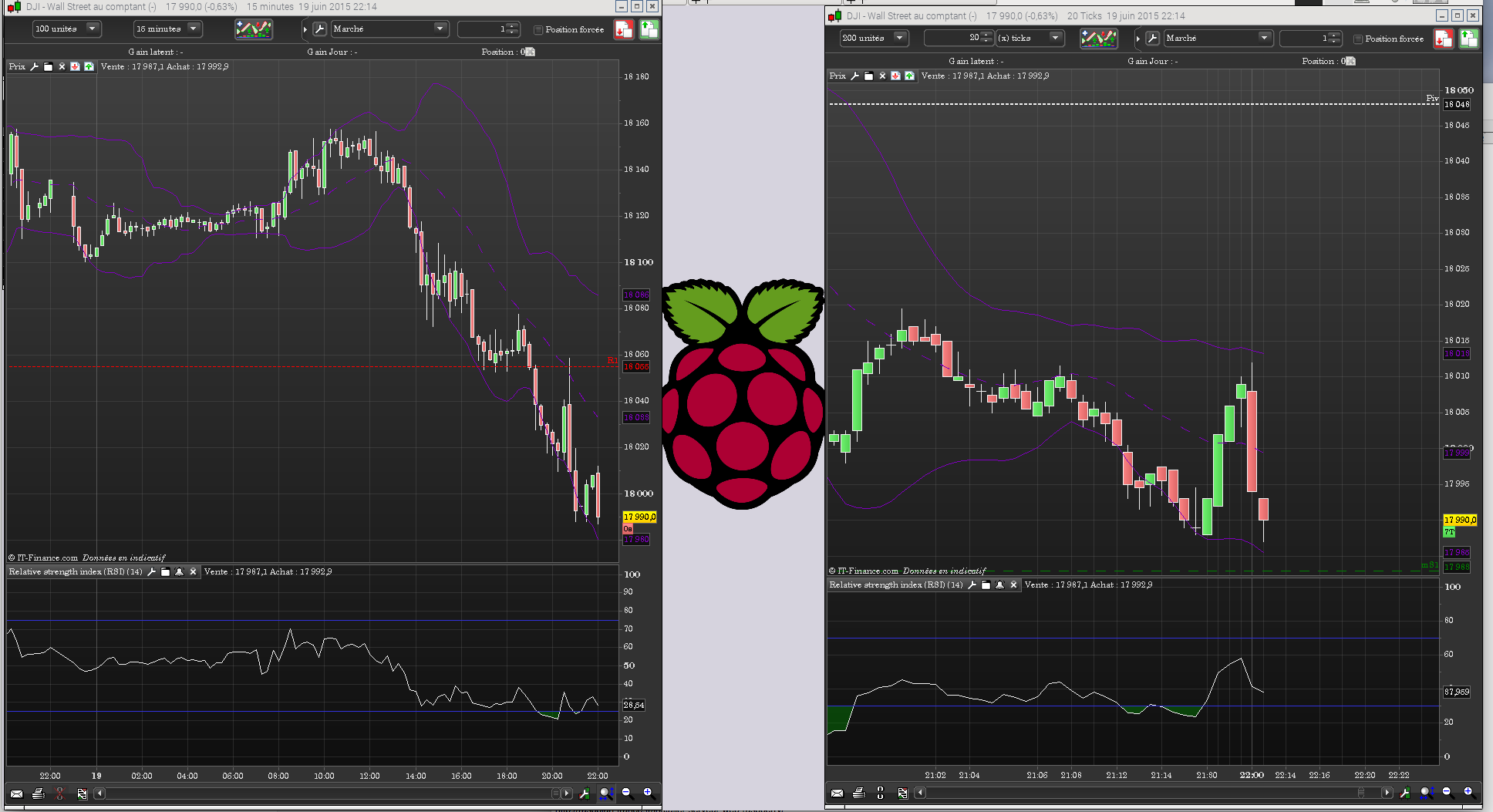Zoom in on the left chart
The width and height of the screenshot is (1493, 812).
[648, 793]
